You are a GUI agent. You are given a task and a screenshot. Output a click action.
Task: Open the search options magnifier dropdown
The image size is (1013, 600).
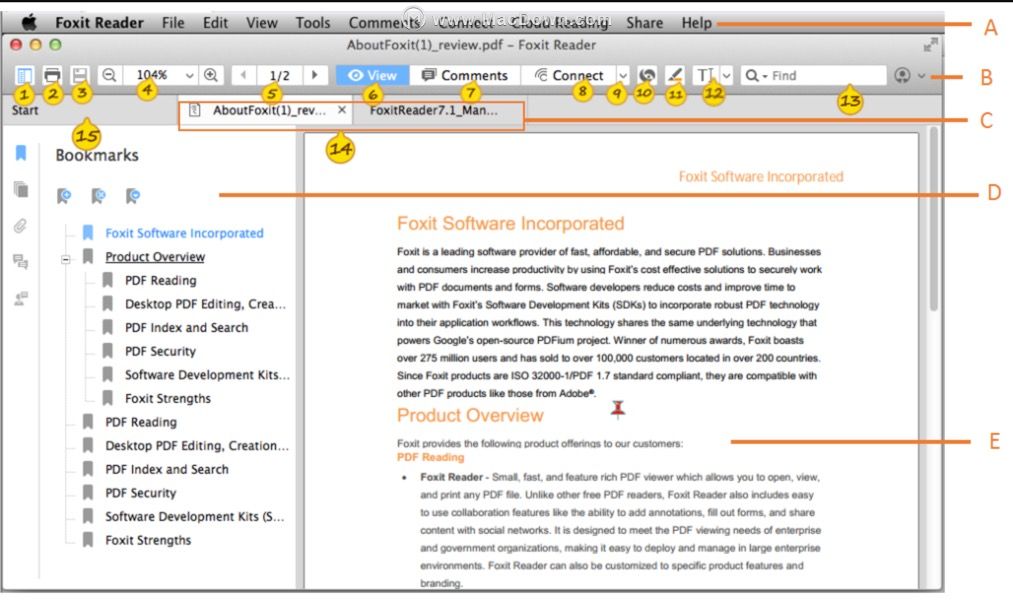click(756, 76)
